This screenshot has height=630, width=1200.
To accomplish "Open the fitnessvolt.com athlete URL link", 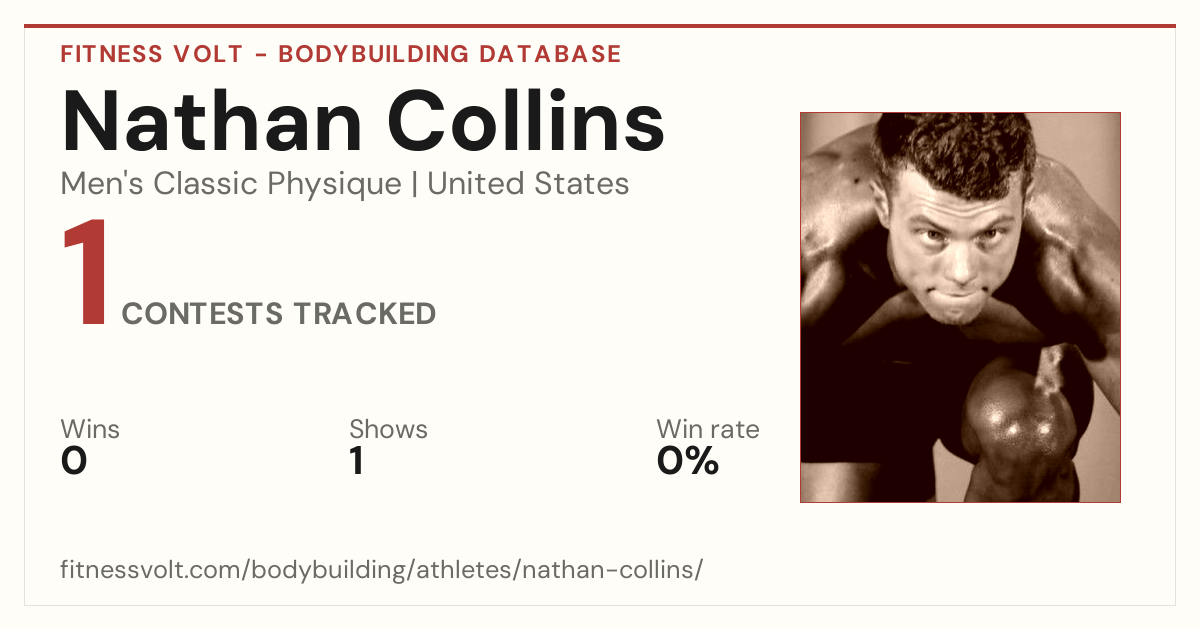I will (382, 570).
